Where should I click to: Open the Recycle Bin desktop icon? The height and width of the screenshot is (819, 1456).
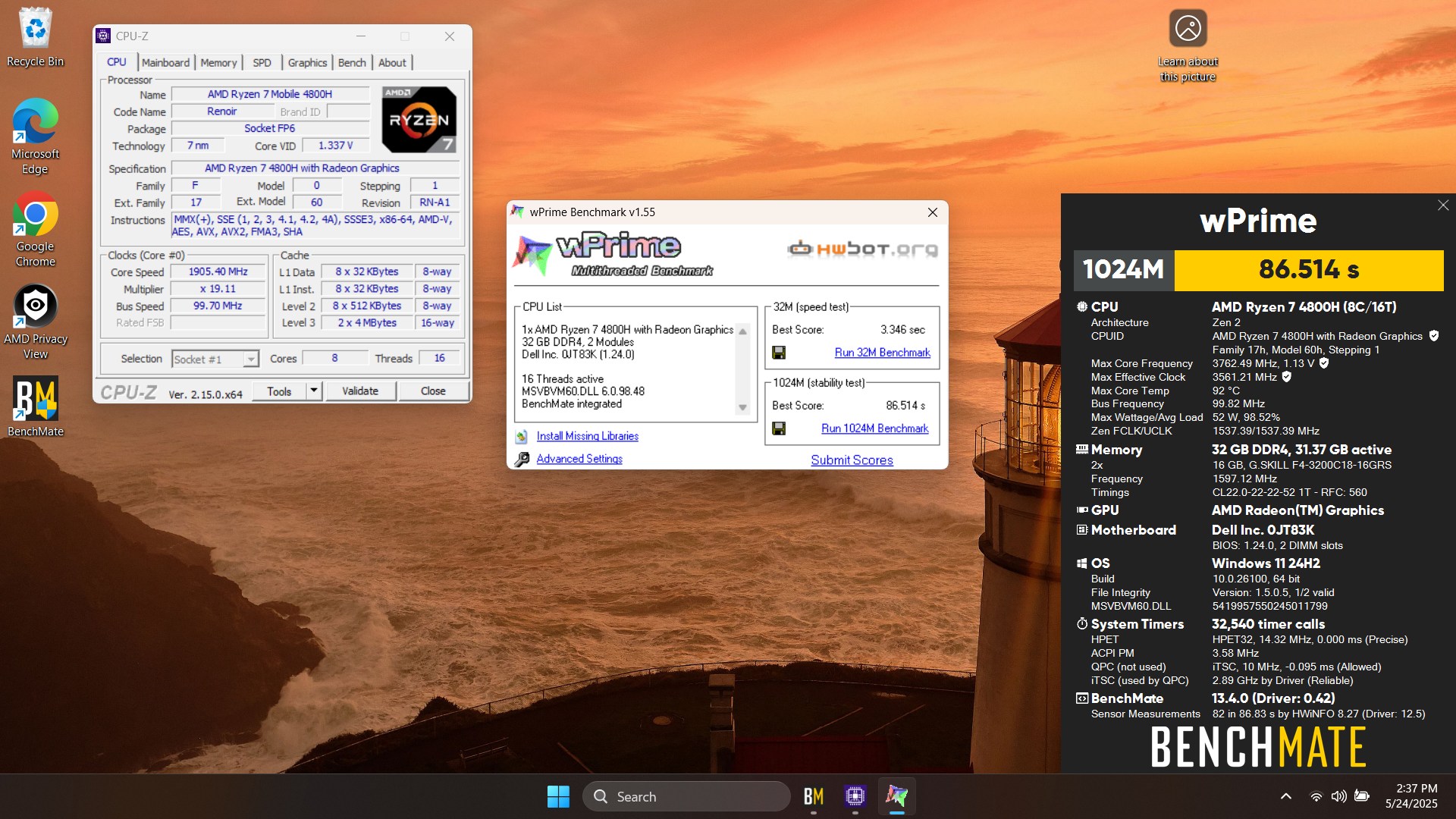pyautogui.click(x=35, y=36)
